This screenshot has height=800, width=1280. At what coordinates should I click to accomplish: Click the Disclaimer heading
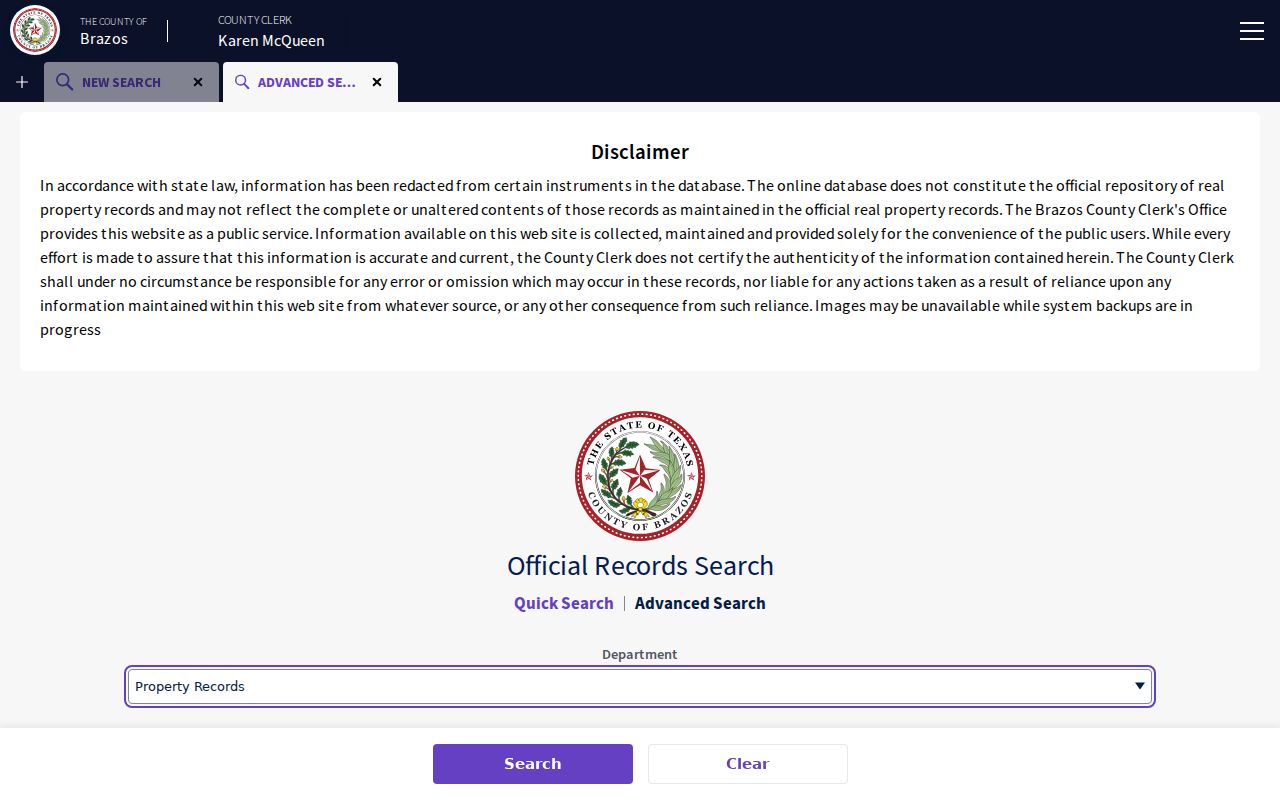pyautogui.click(x=640, y=152)
